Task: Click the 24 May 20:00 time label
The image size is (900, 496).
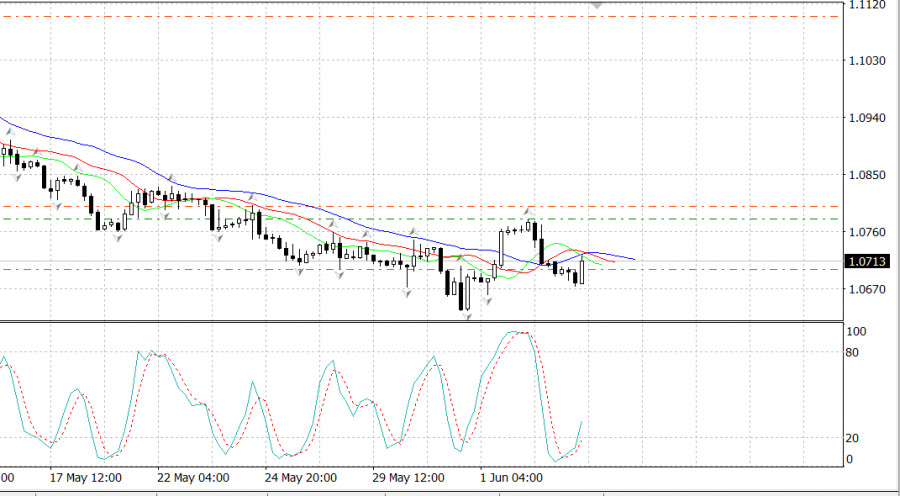Action: pos(300,477)
